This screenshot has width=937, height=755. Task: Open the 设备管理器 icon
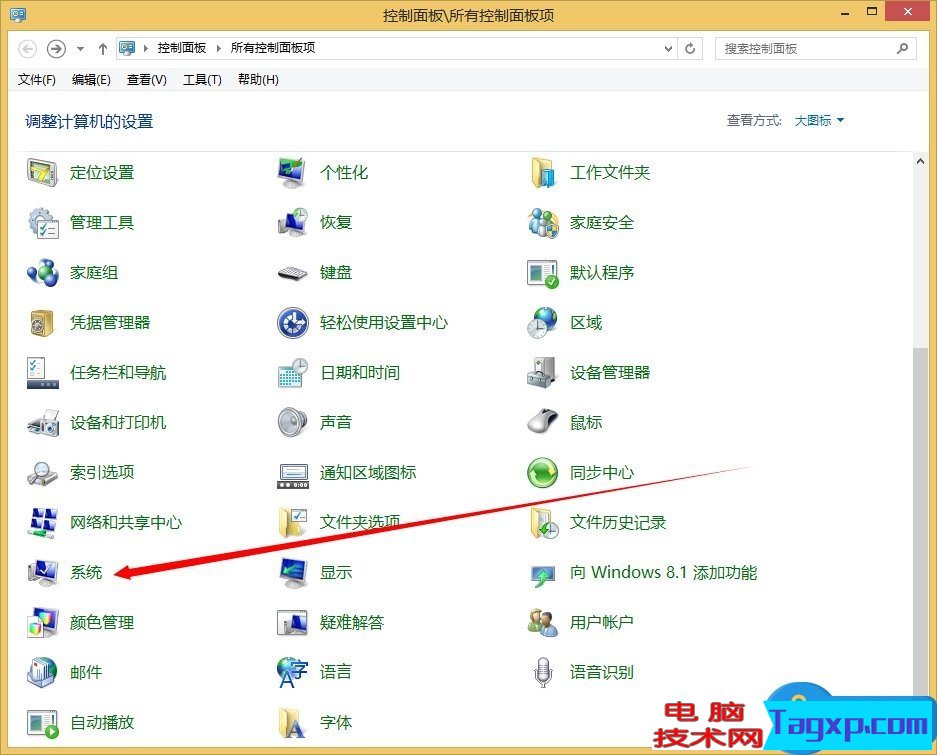543,373
